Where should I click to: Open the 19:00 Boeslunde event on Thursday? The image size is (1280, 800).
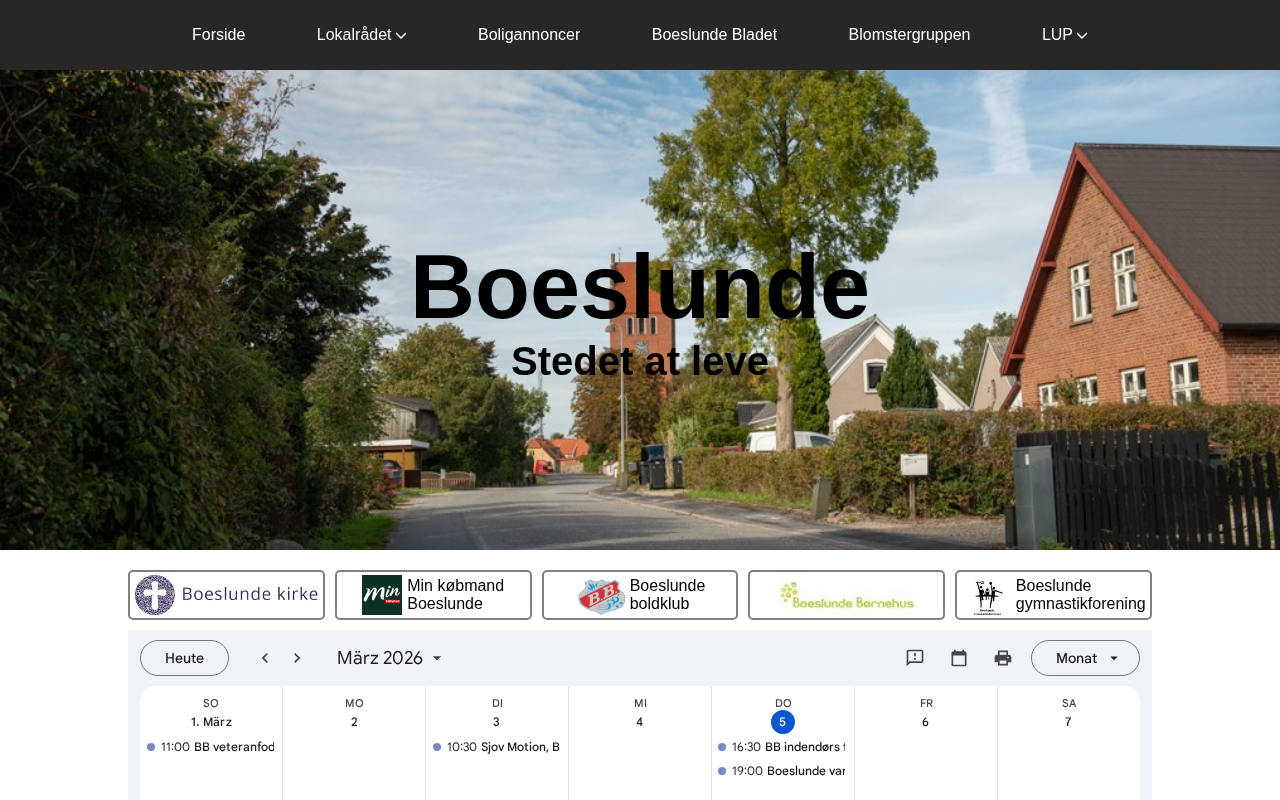pyautogui.click(x=783, y=771)
